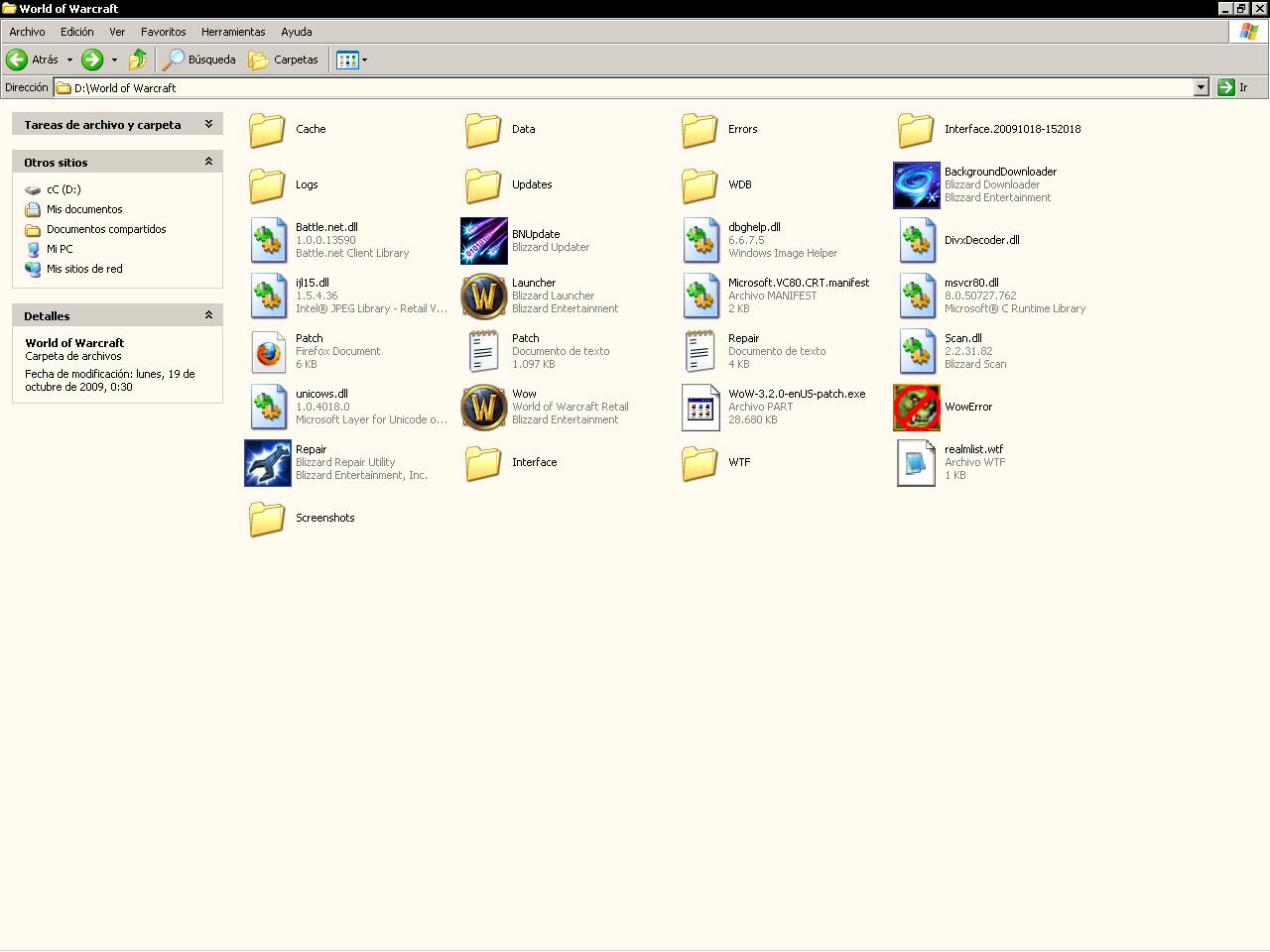1270x952 pixels.
Task: Select the DivxDecoder.dll file icon
Action: click(x=917, y=241)
